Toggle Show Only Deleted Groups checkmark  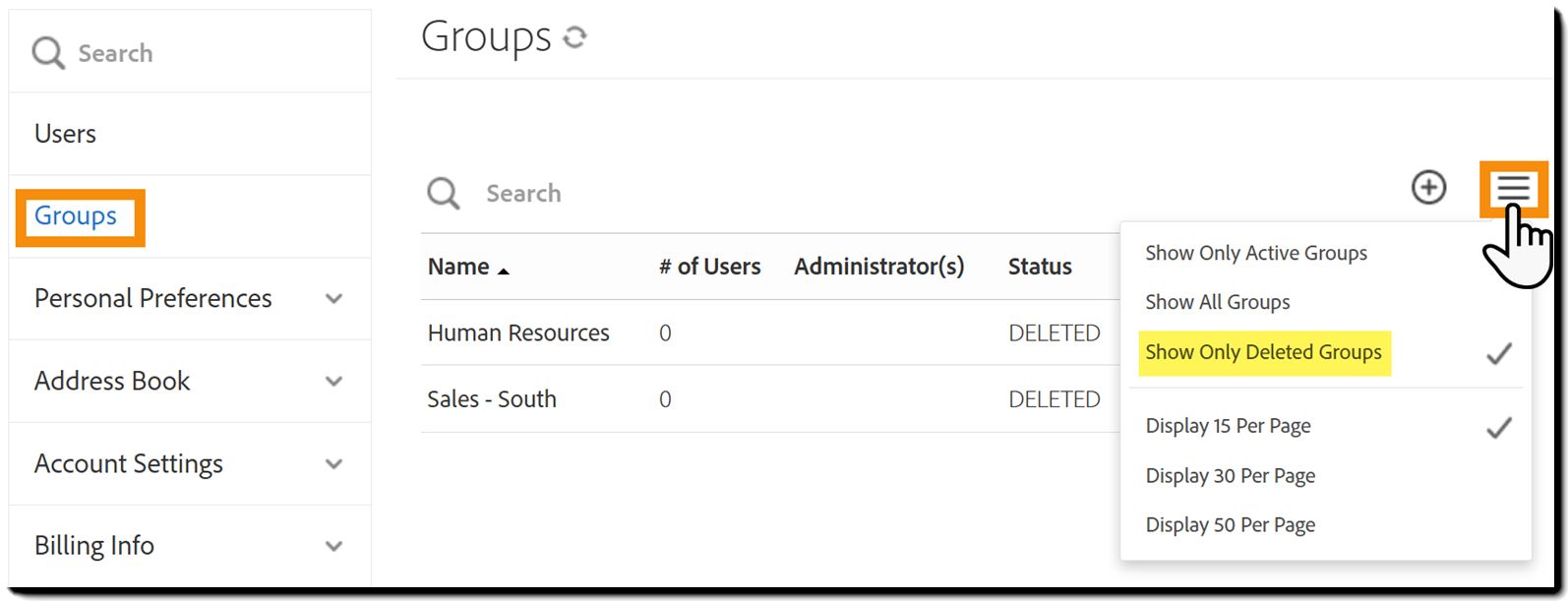[x=1498, y=353]
